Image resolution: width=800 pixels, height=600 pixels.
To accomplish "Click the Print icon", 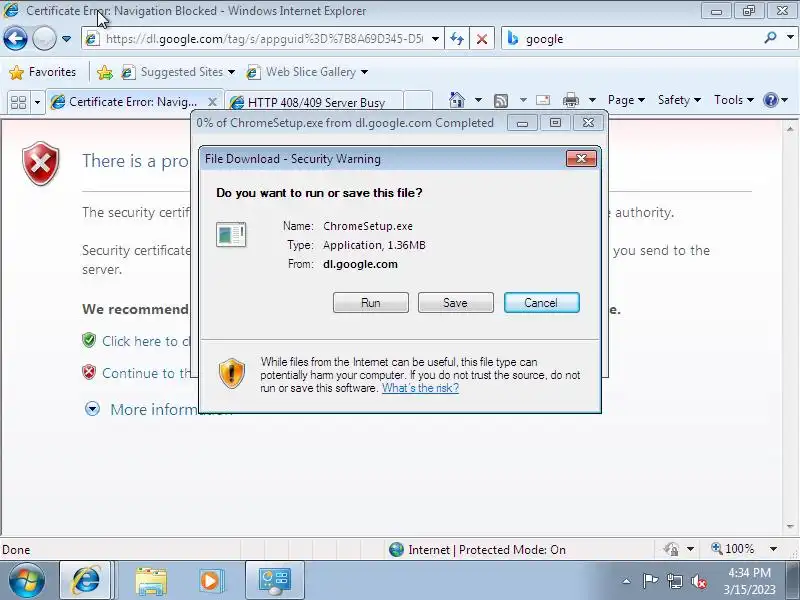I will [x=570, y=100].
